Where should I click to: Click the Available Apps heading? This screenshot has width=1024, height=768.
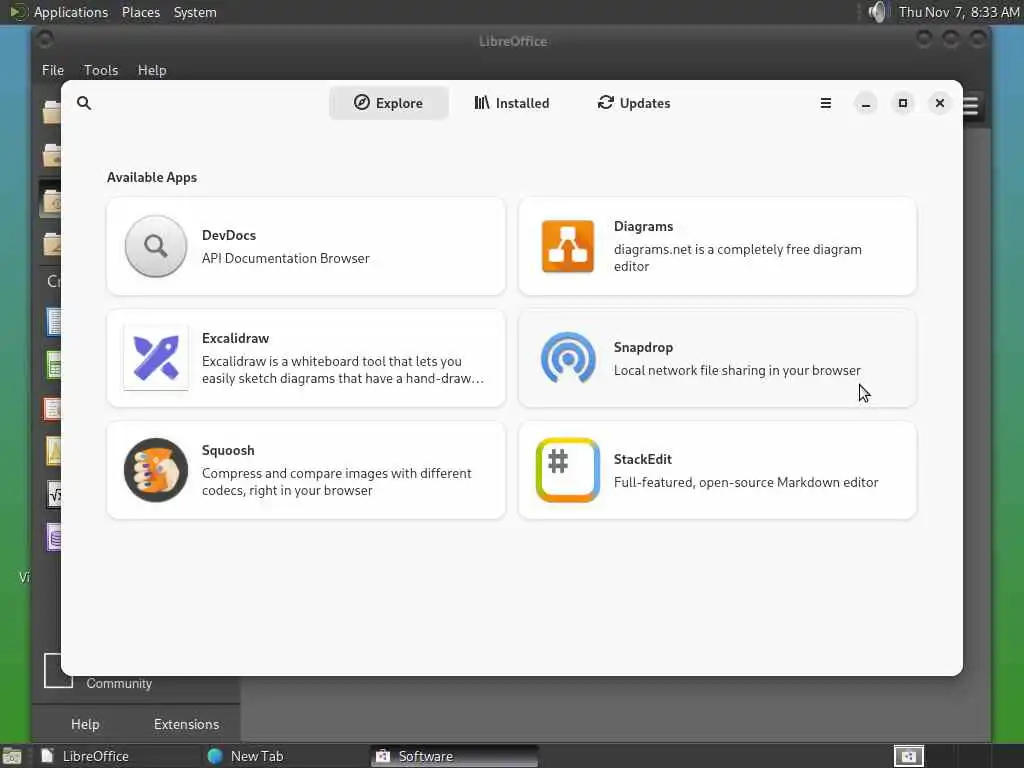152,178
